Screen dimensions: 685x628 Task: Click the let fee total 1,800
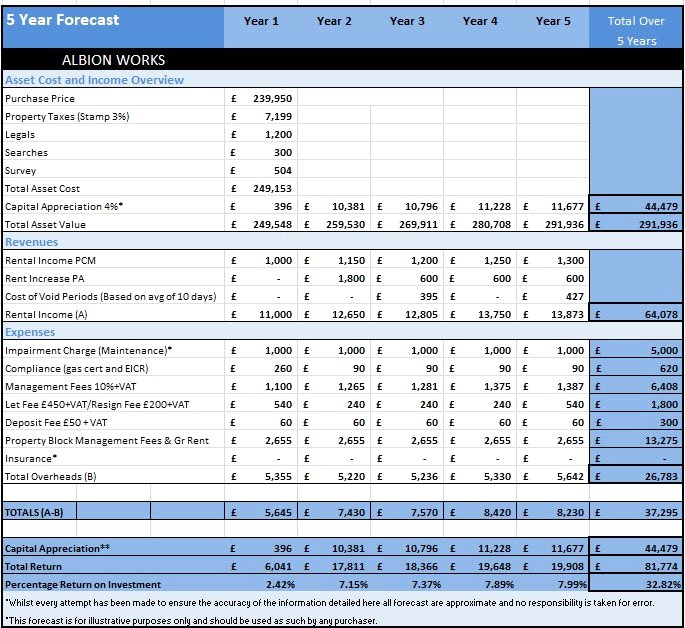tap(664, 404)
